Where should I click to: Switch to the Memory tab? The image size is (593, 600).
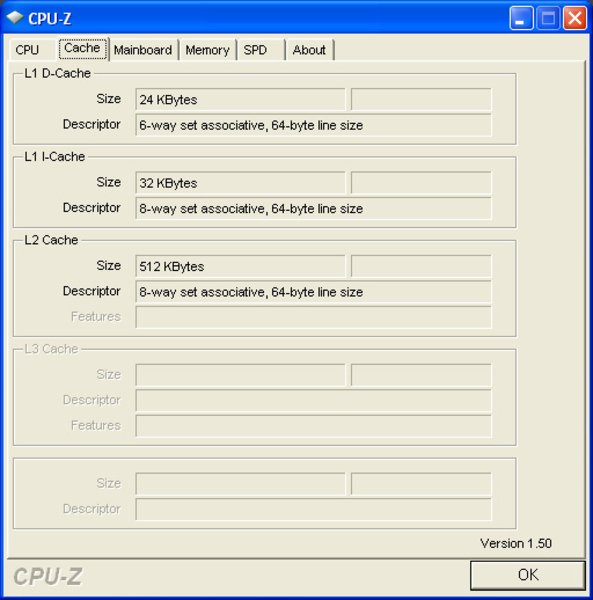pos(207,50)
